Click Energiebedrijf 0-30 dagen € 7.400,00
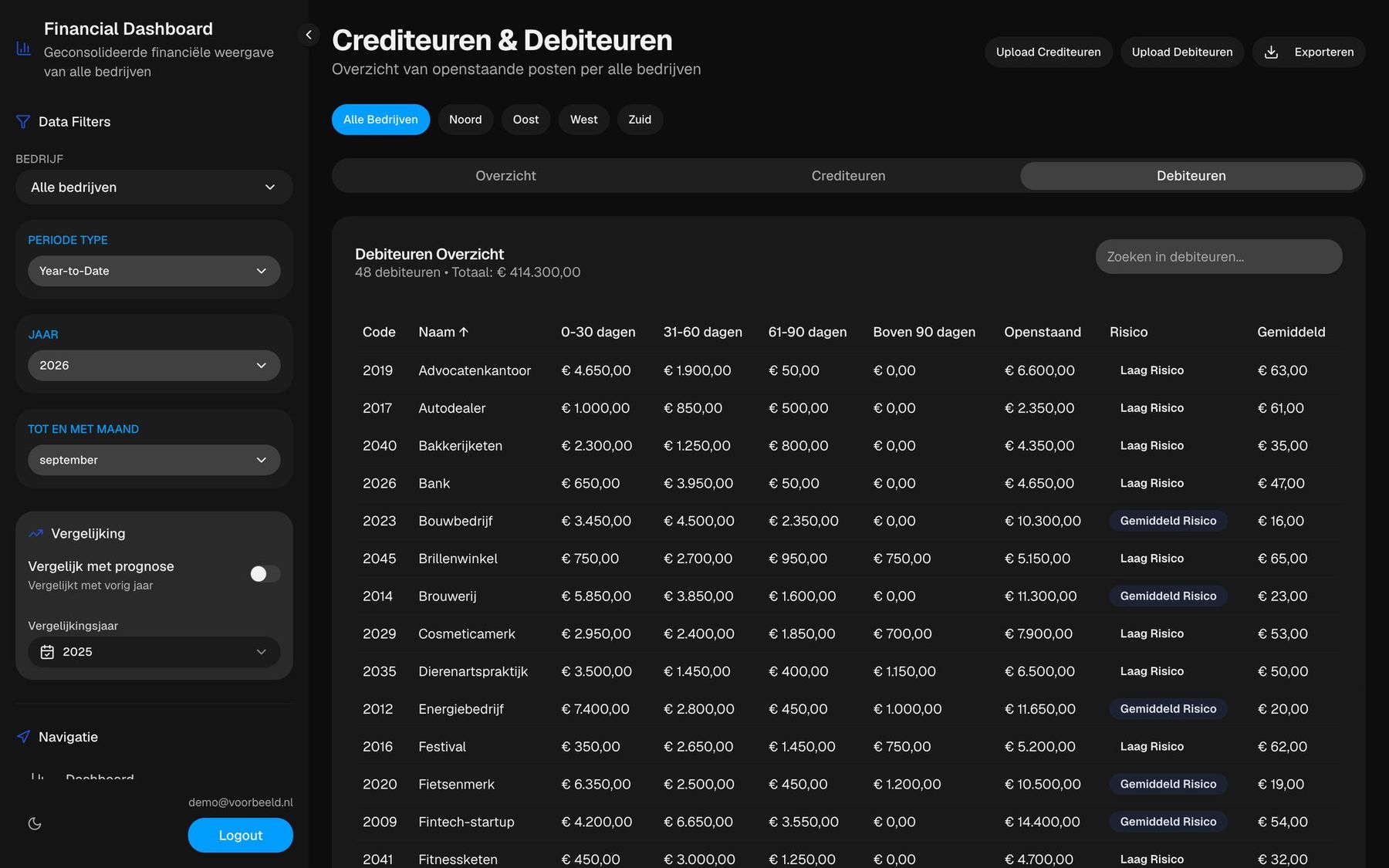Viewport: 1389px width, 868px height. pos(595,709)
